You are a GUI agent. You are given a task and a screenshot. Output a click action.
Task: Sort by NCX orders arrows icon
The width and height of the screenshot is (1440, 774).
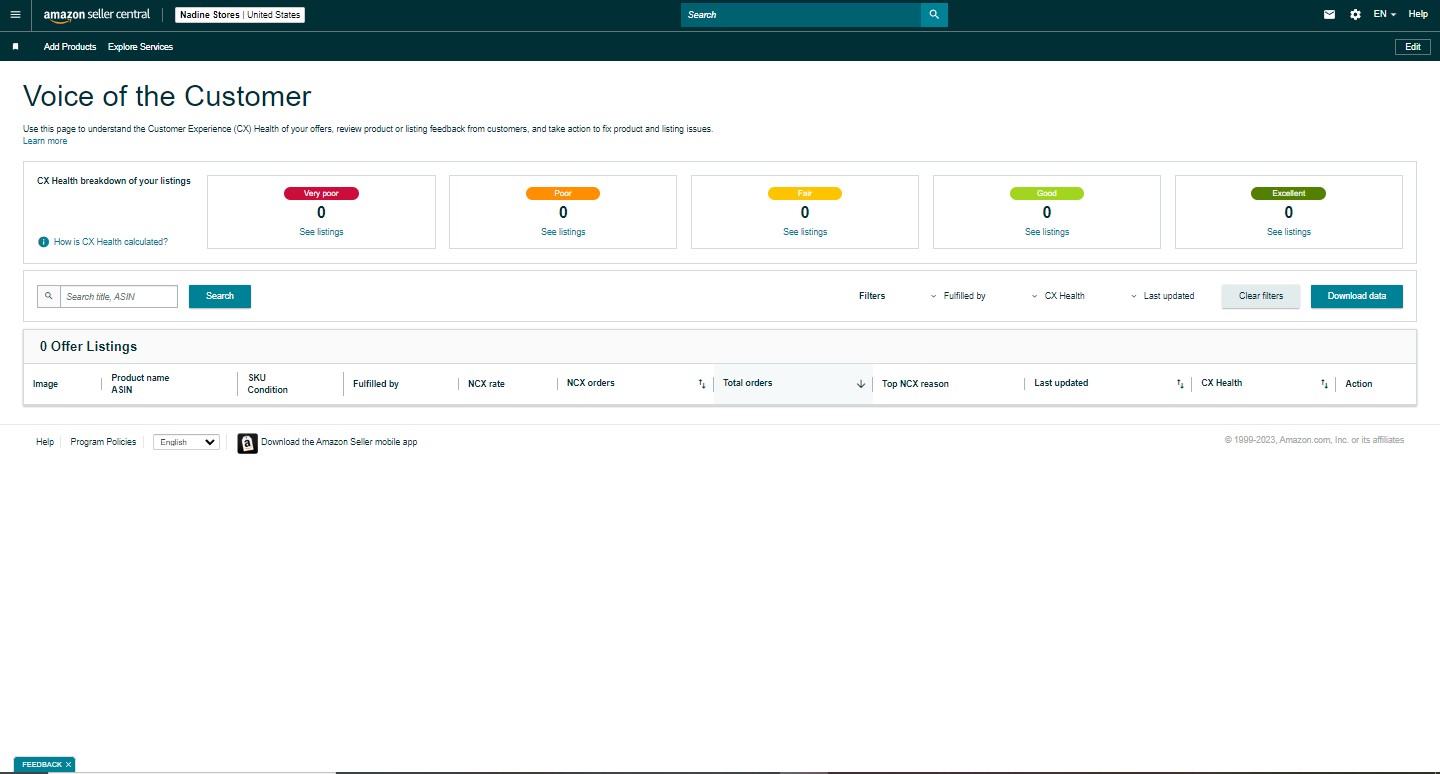point(702,384)
